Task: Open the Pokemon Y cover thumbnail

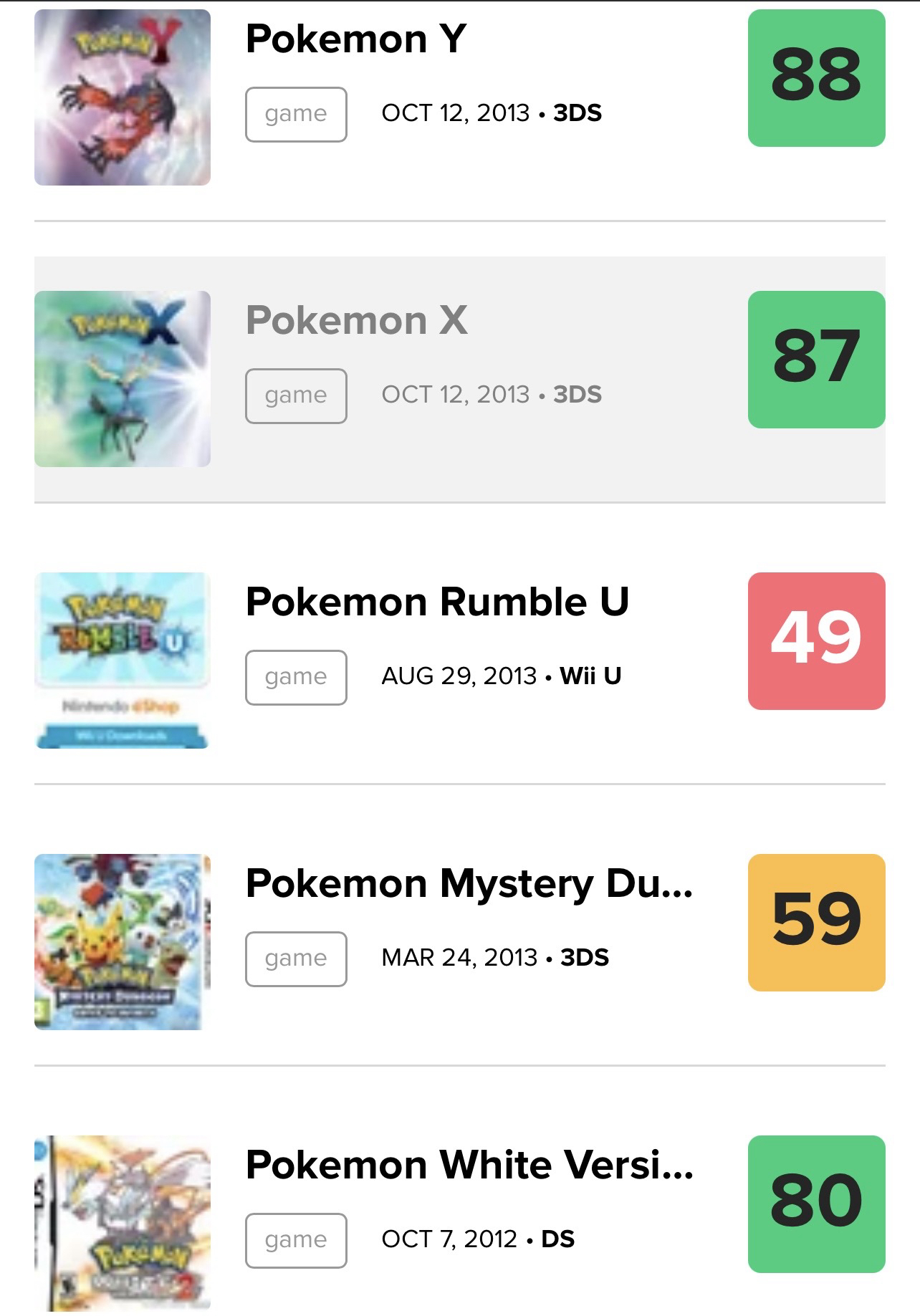Action: tap(123, 97)
